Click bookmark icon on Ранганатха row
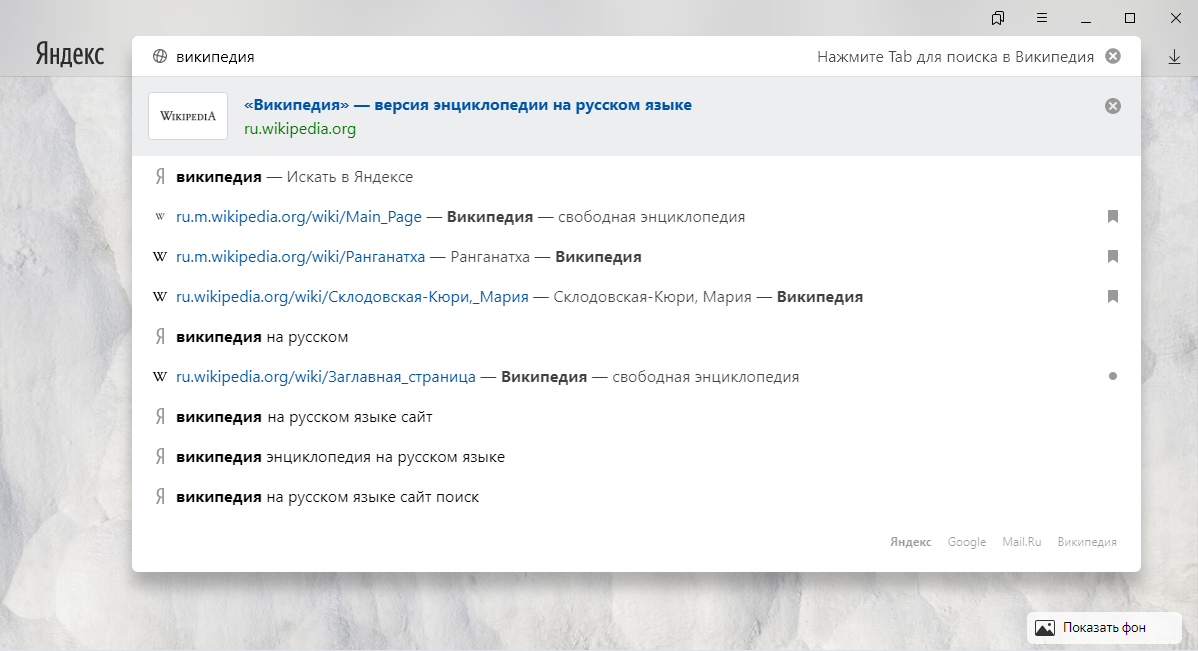This screenshot has height=651, width=1198. 1113,257
